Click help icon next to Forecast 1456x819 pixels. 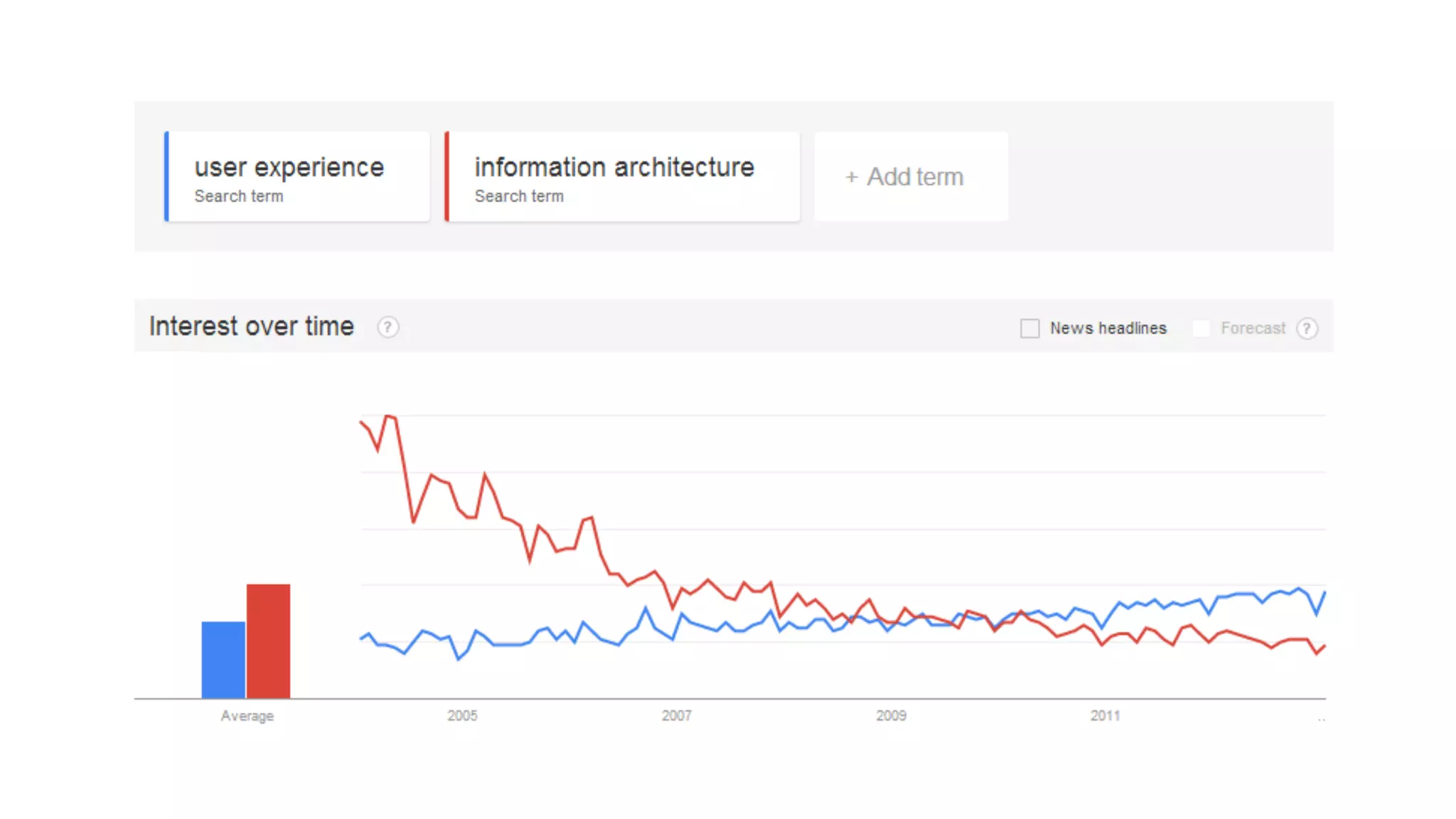click(x=1307, y=328)
